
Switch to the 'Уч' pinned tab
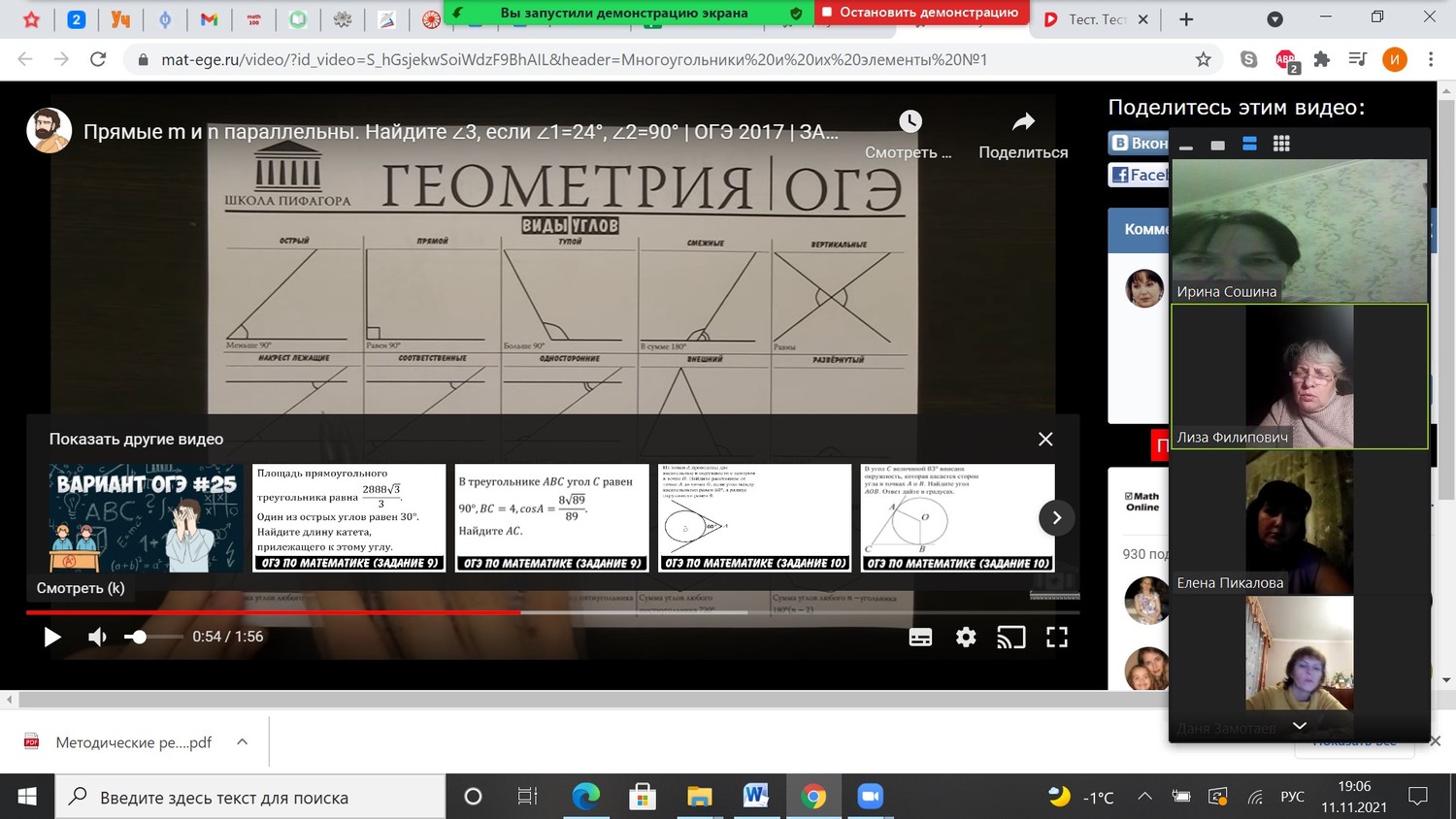pos(120,19)
